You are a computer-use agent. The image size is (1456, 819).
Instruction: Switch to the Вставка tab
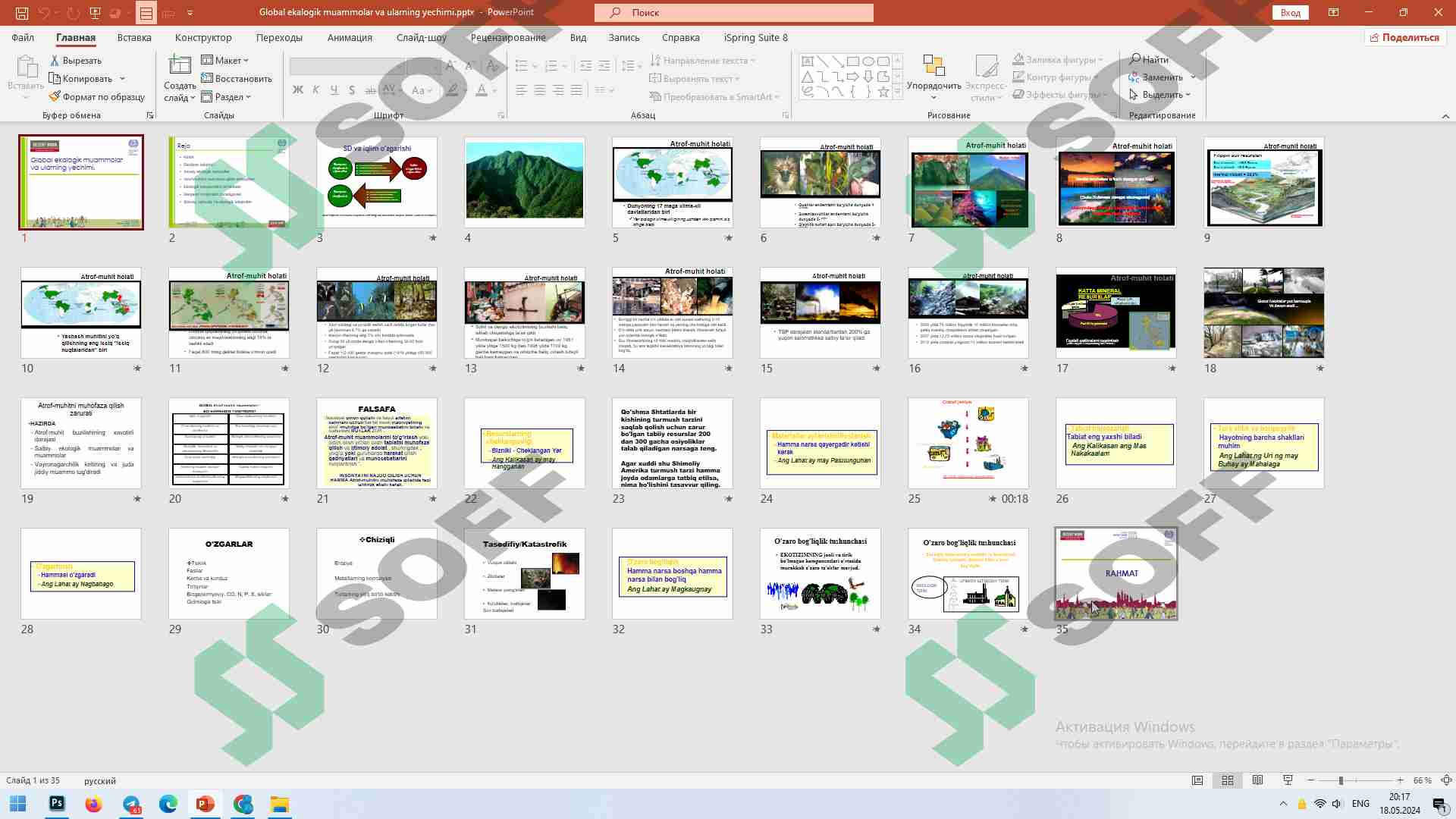(134, 37)
